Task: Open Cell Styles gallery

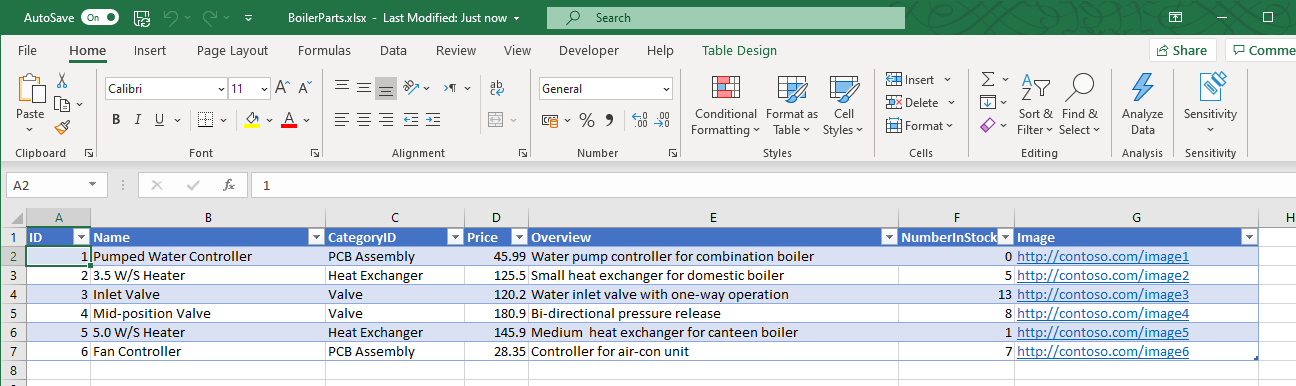Action: 844,105
